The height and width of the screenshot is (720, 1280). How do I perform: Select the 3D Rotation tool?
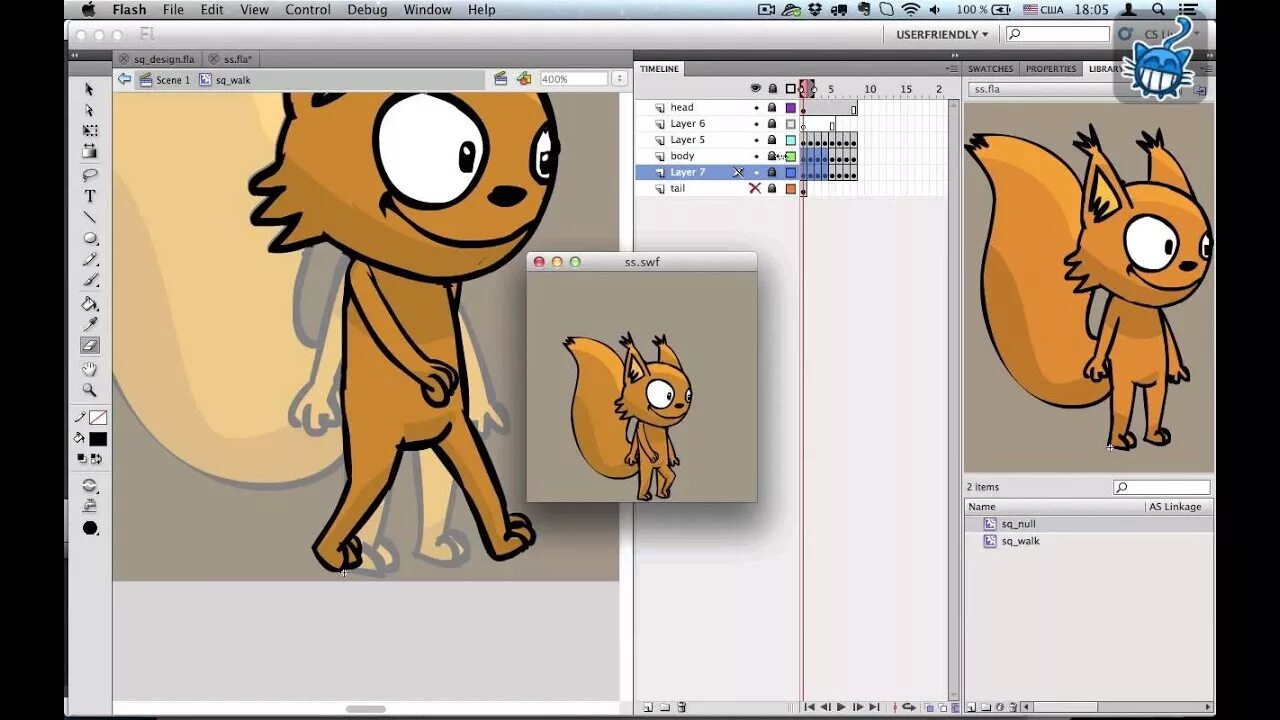(x=90, y=152)
